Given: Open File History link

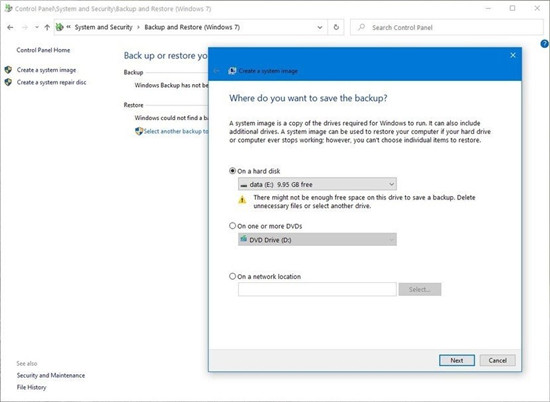Looking at the screenshot, I should [x=32, y=387].
